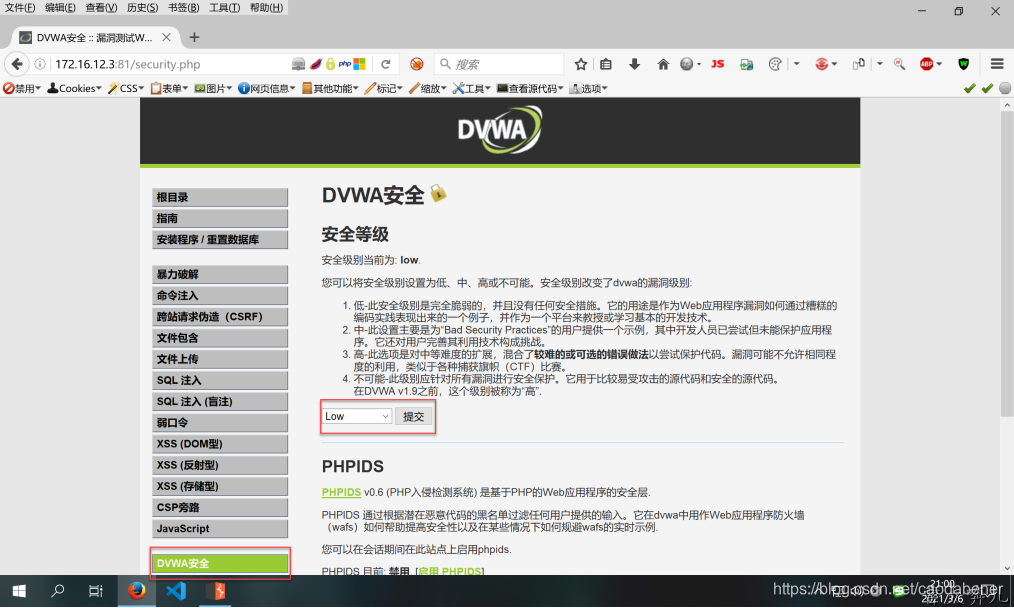Open the downloads arrow icon
The width and height of the screenshot is (1014, 608).
coord(634,64)
